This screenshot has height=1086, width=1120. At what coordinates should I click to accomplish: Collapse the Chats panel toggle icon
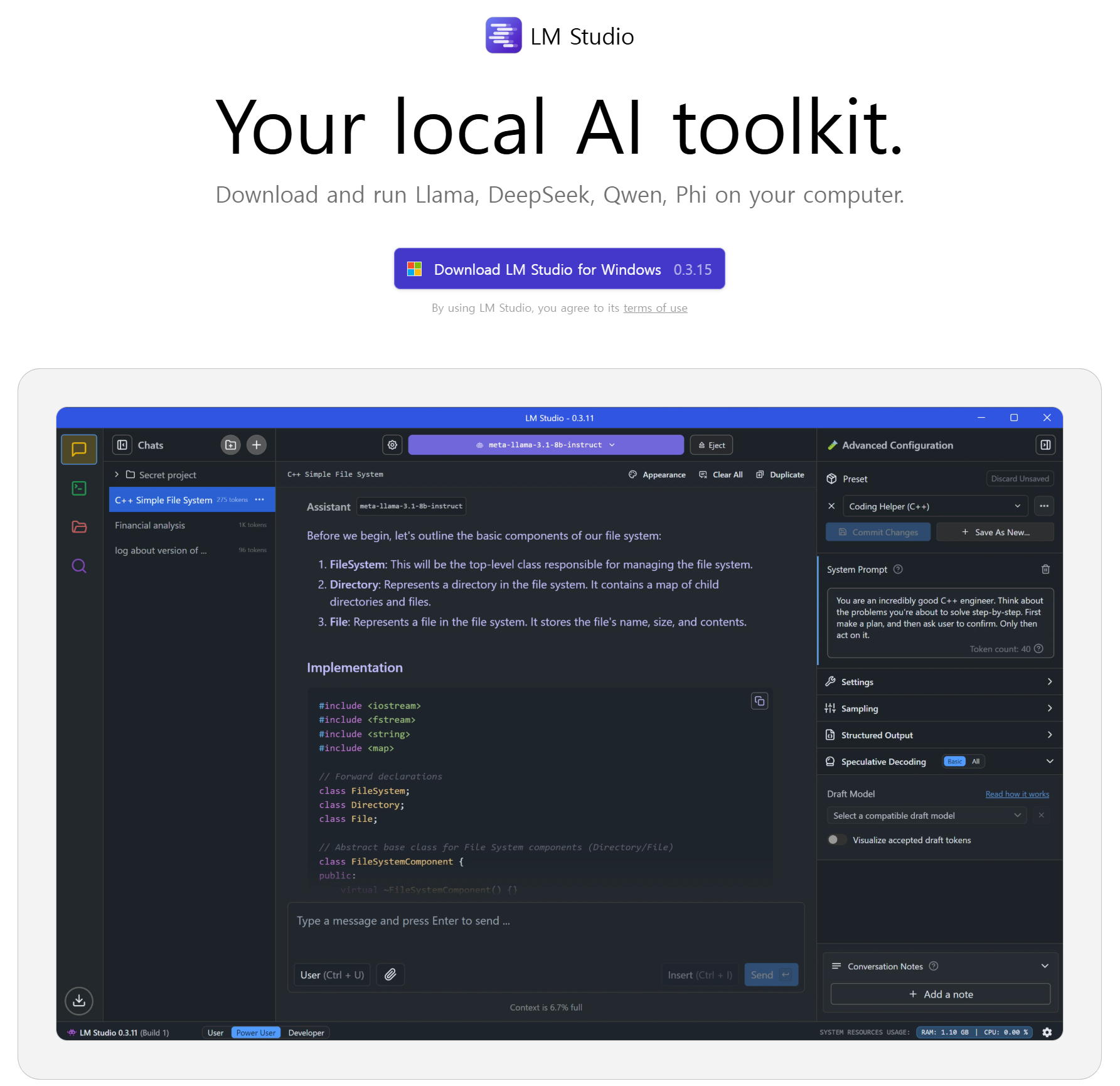[x=122, y=445]
